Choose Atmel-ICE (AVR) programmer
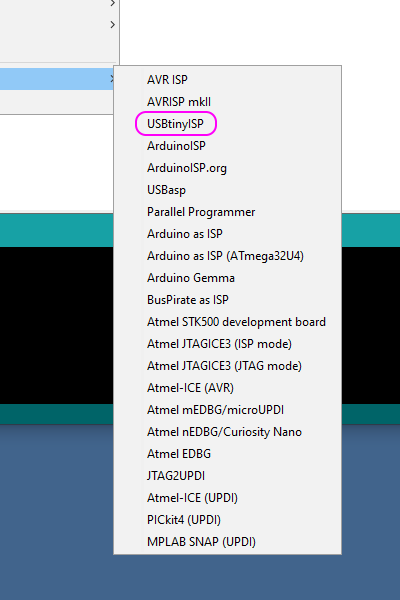 click(x=227, y=388)
